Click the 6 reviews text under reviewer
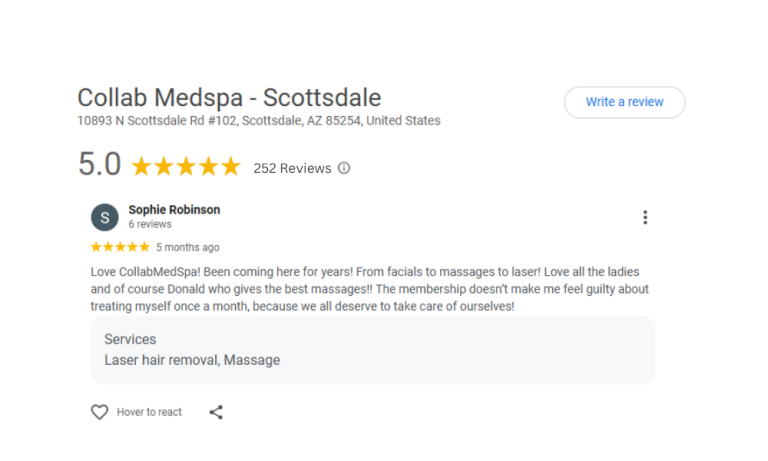Image resolution: width=768 pixels, height=461 pixels. tap(150, 225)
